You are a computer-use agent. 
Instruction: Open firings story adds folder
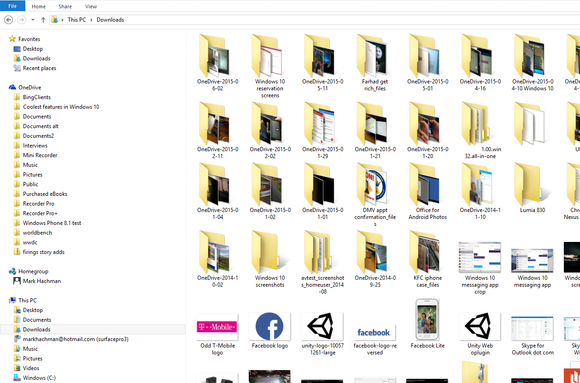click(x=43, y=252)
